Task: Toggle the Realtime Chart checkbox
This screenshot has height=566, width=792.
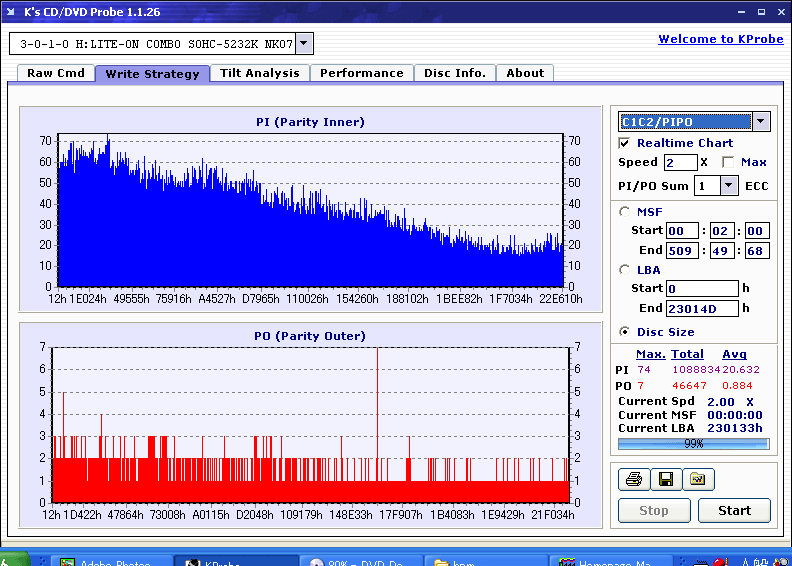Action: 625,143
